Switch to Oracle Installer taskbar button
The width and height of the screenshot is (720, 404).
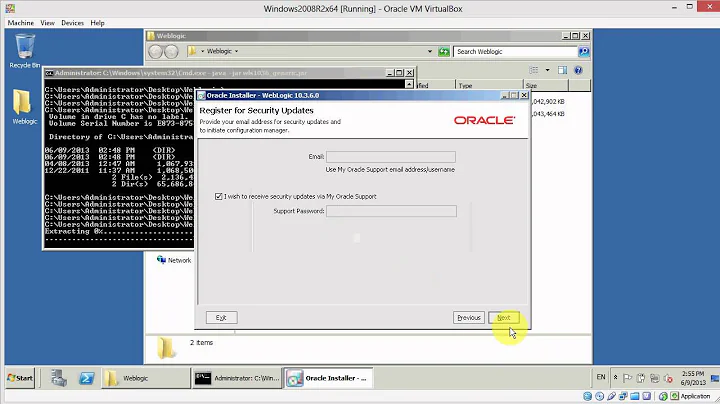pyautogui.click(x=328, y=378)
